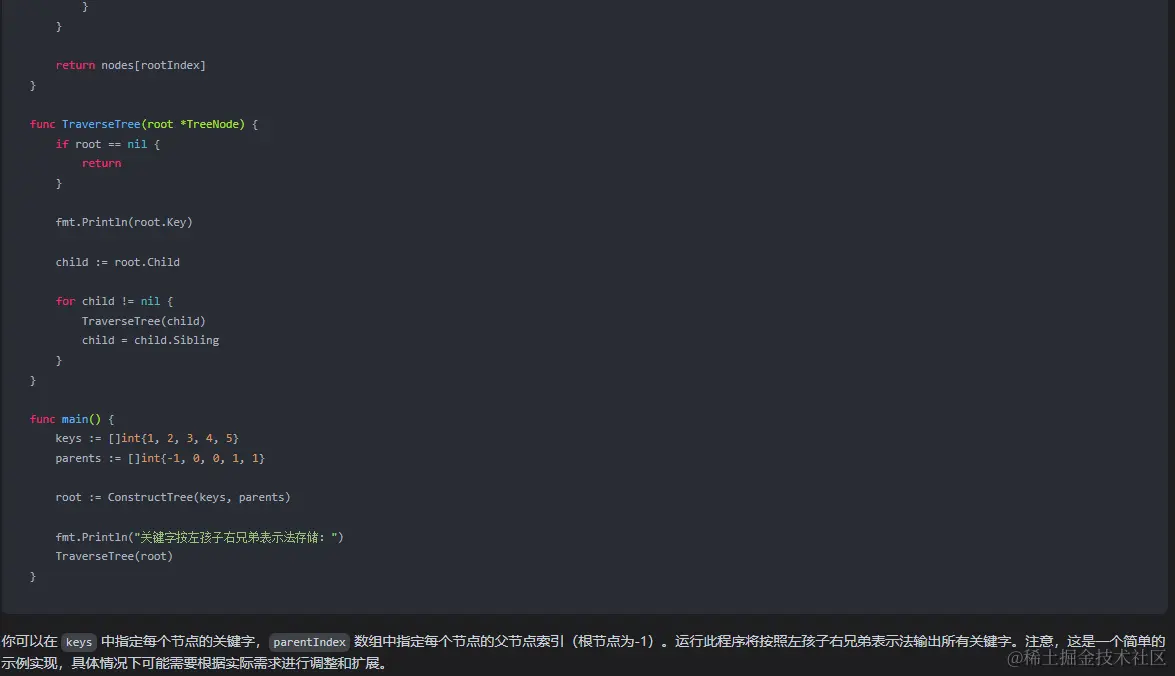Select the func main() declaration

click(x=70, y=418)
